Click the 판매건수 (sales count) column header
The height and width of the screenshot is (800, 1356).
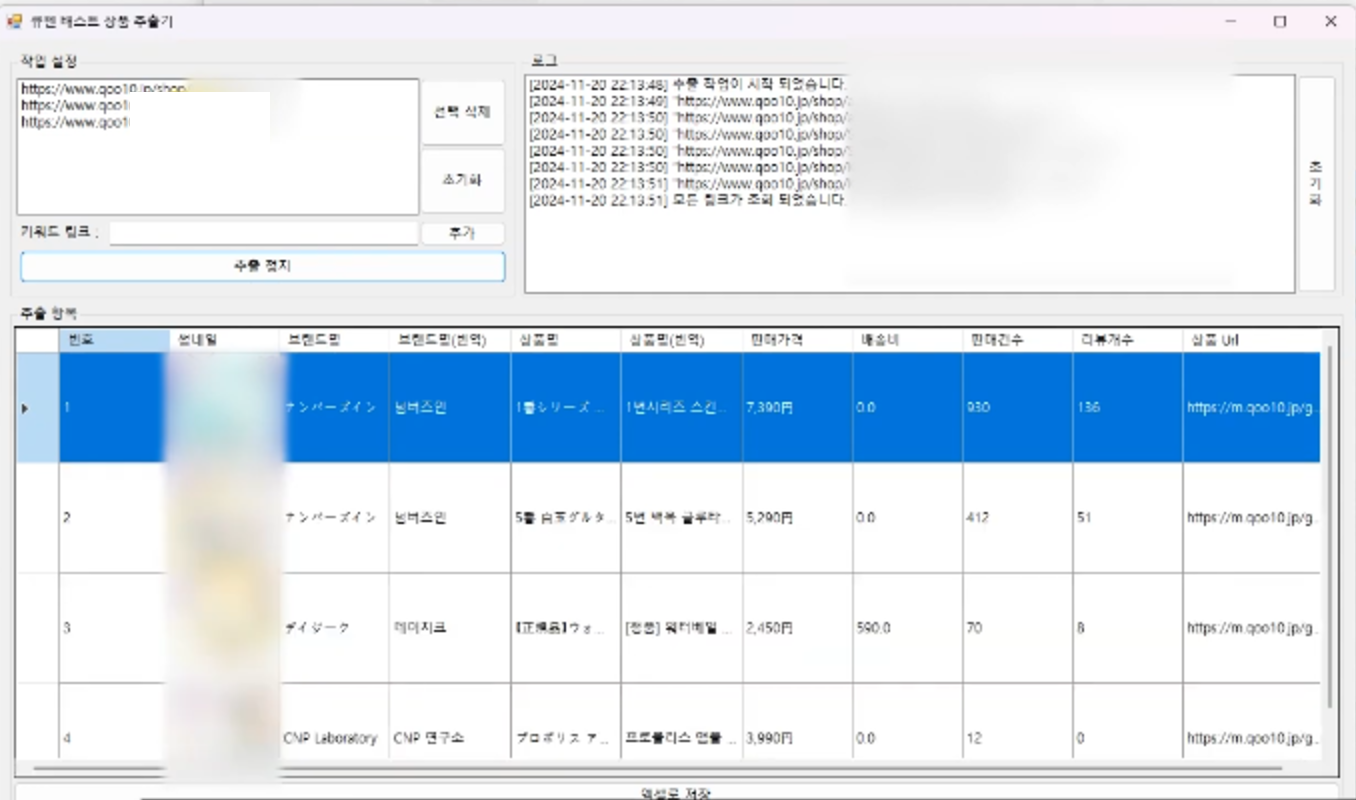pyautogui.click(x=1017, y=340)
